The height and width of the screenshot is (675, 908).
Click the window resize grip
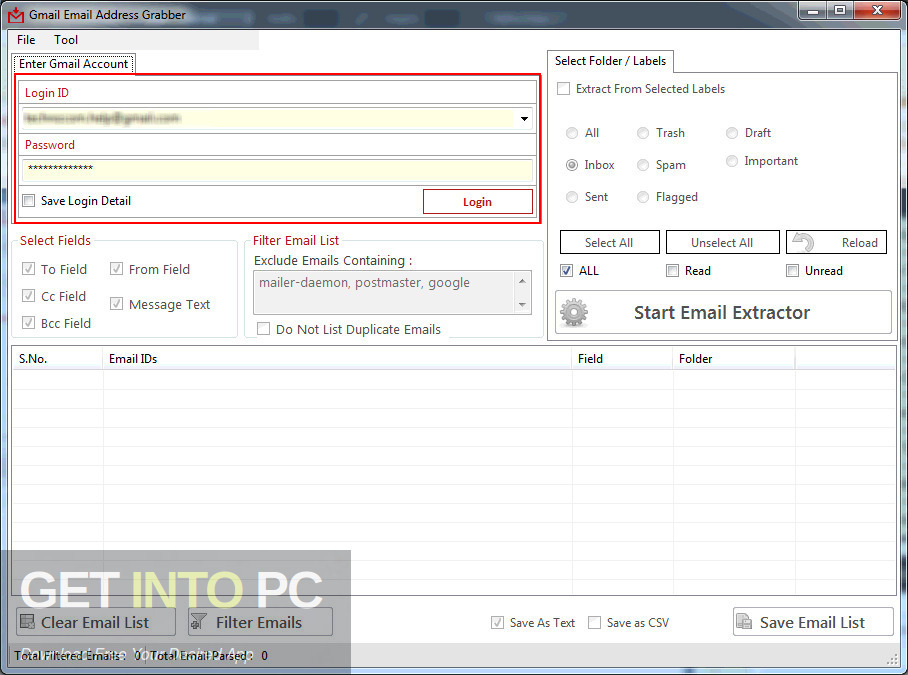click(x=892, y=660)
